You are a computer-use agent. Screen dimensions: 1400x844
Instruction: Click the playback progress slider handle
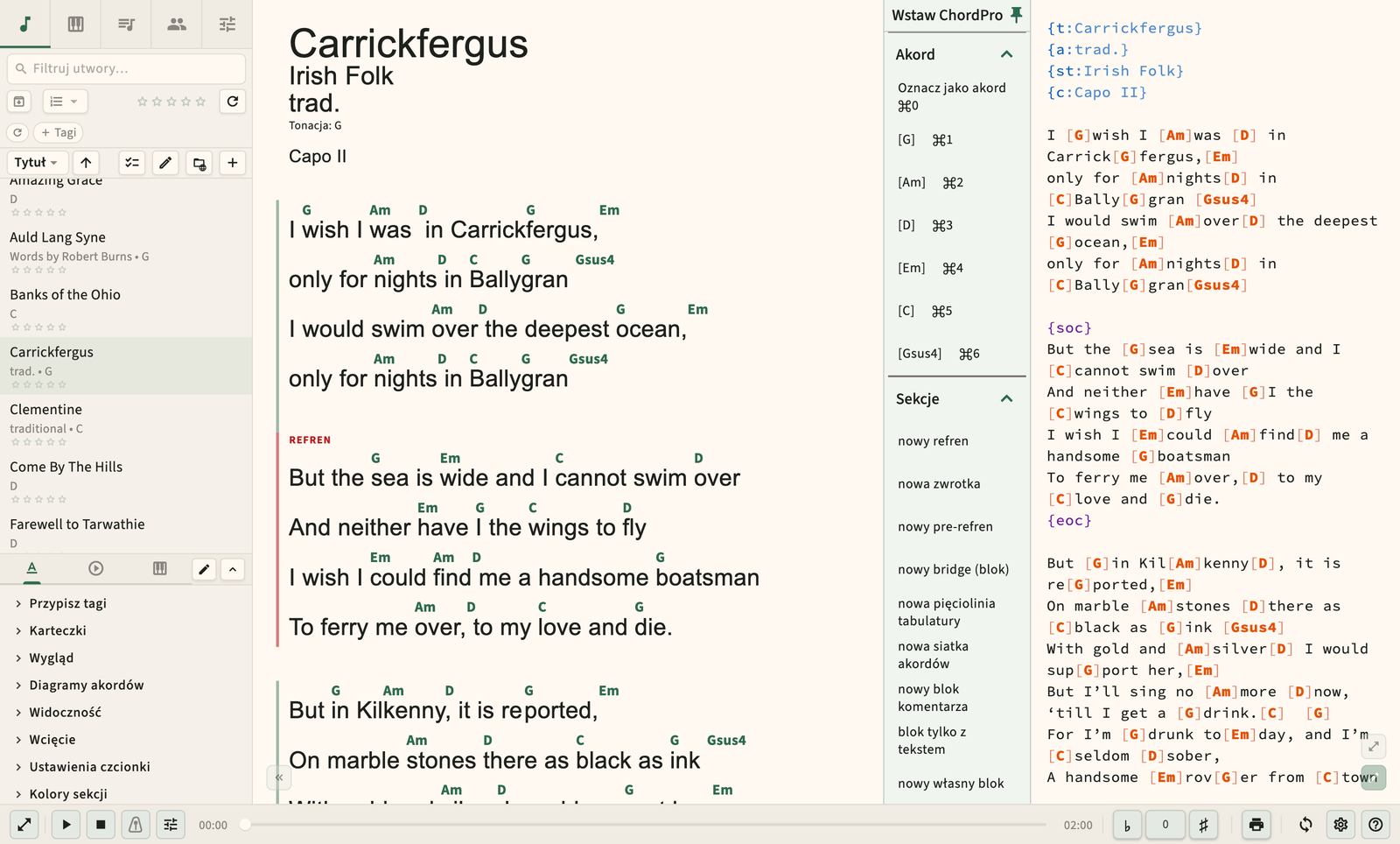click(246, 825)
